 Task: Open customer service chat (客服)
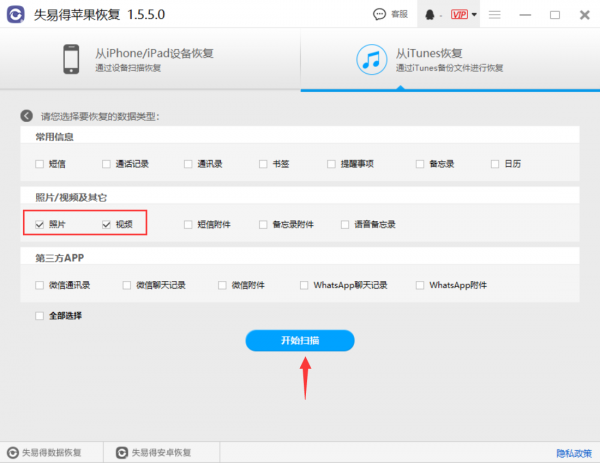coord(390,15)
